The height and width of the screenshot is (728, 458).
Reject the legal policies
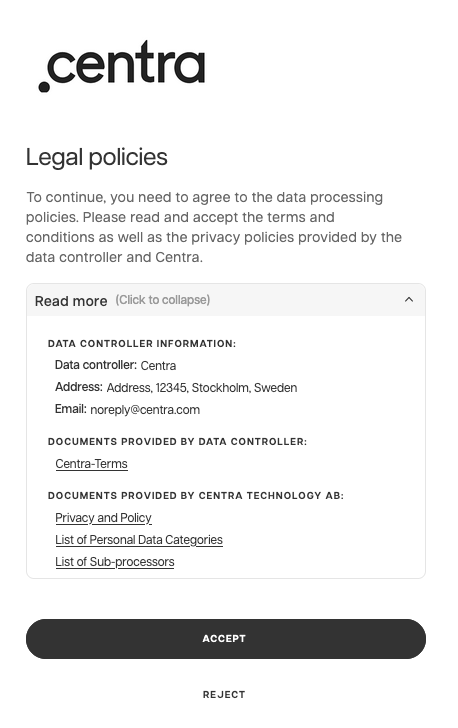pyautogui.click(x=224, y=695)
